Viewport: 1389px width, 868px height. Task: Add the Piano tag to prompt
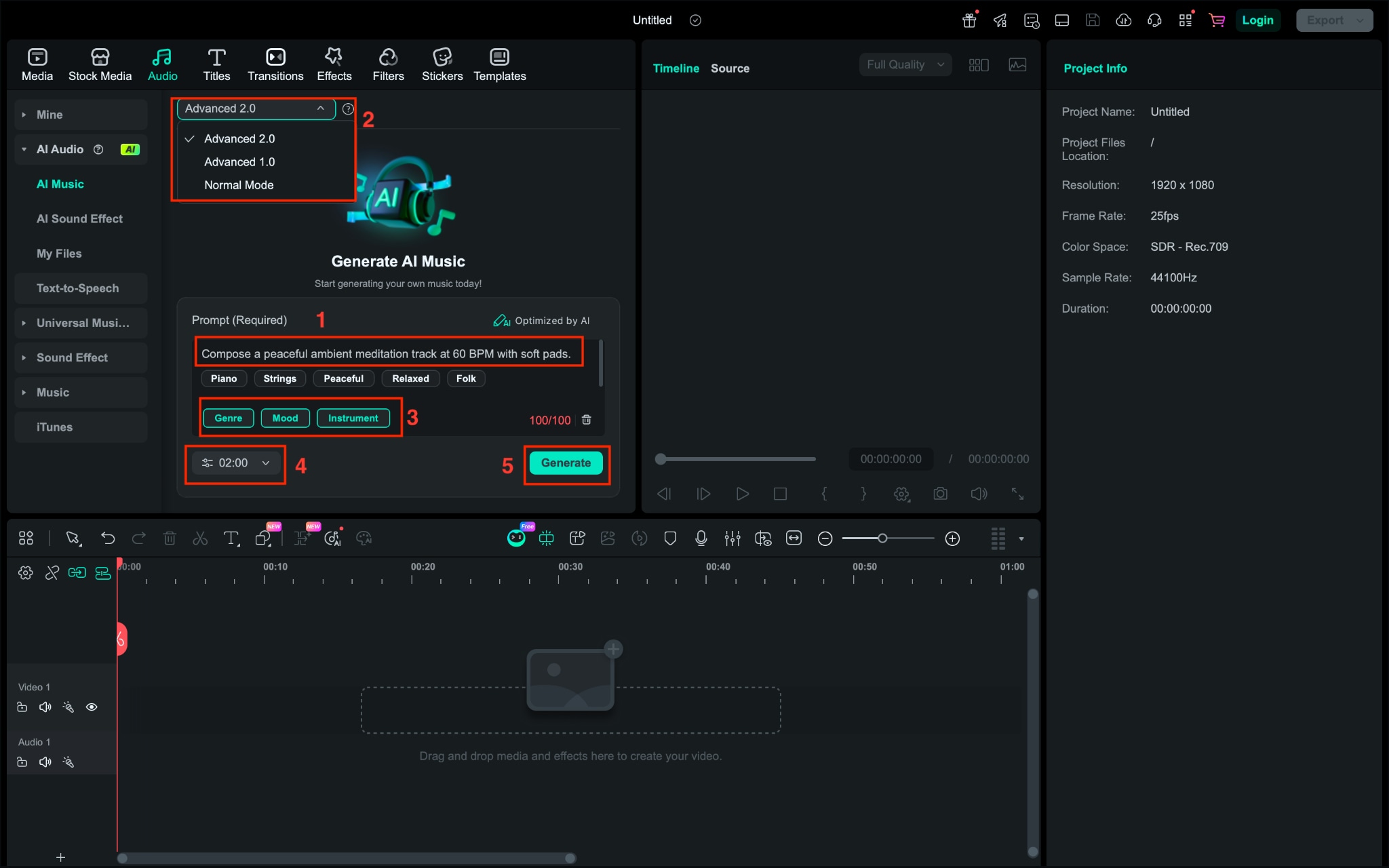[x=224, y=378]
